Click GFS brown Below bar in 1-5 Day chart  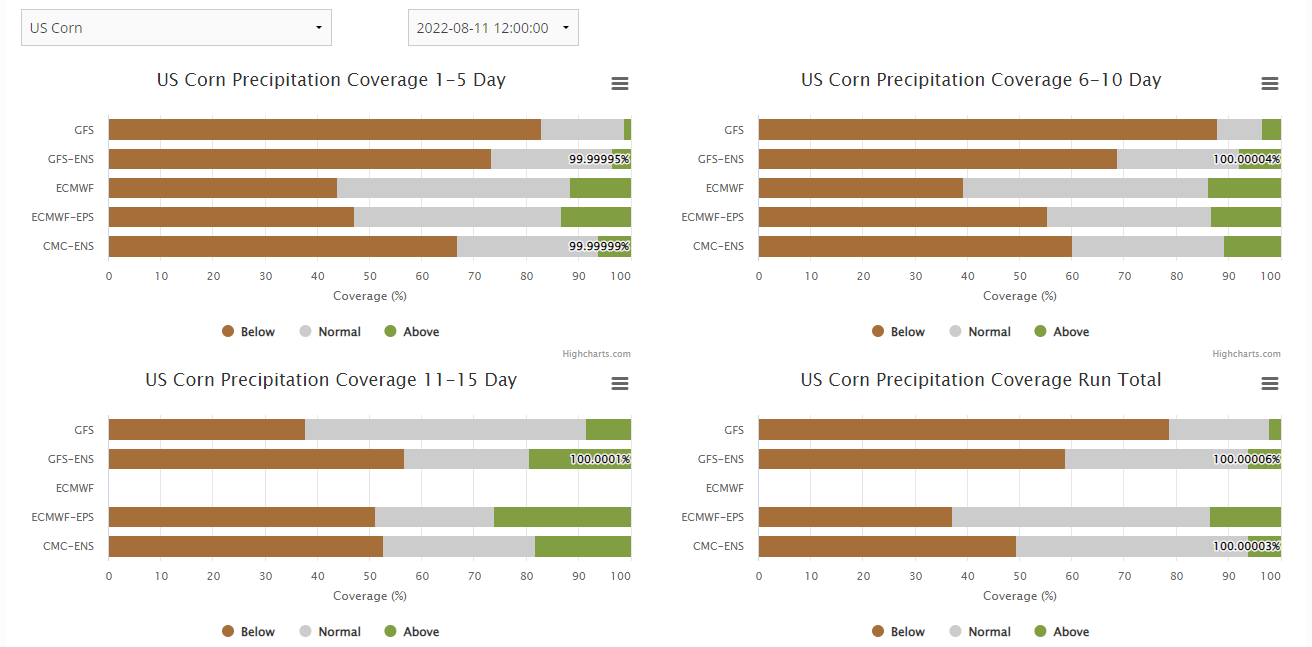pyautogui.click(x=324, y=129)
